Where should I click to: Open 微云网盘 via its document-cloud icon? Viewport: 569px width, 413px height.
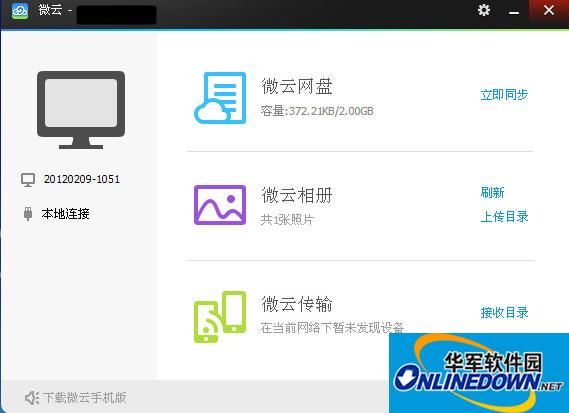(x=220, y=98)
